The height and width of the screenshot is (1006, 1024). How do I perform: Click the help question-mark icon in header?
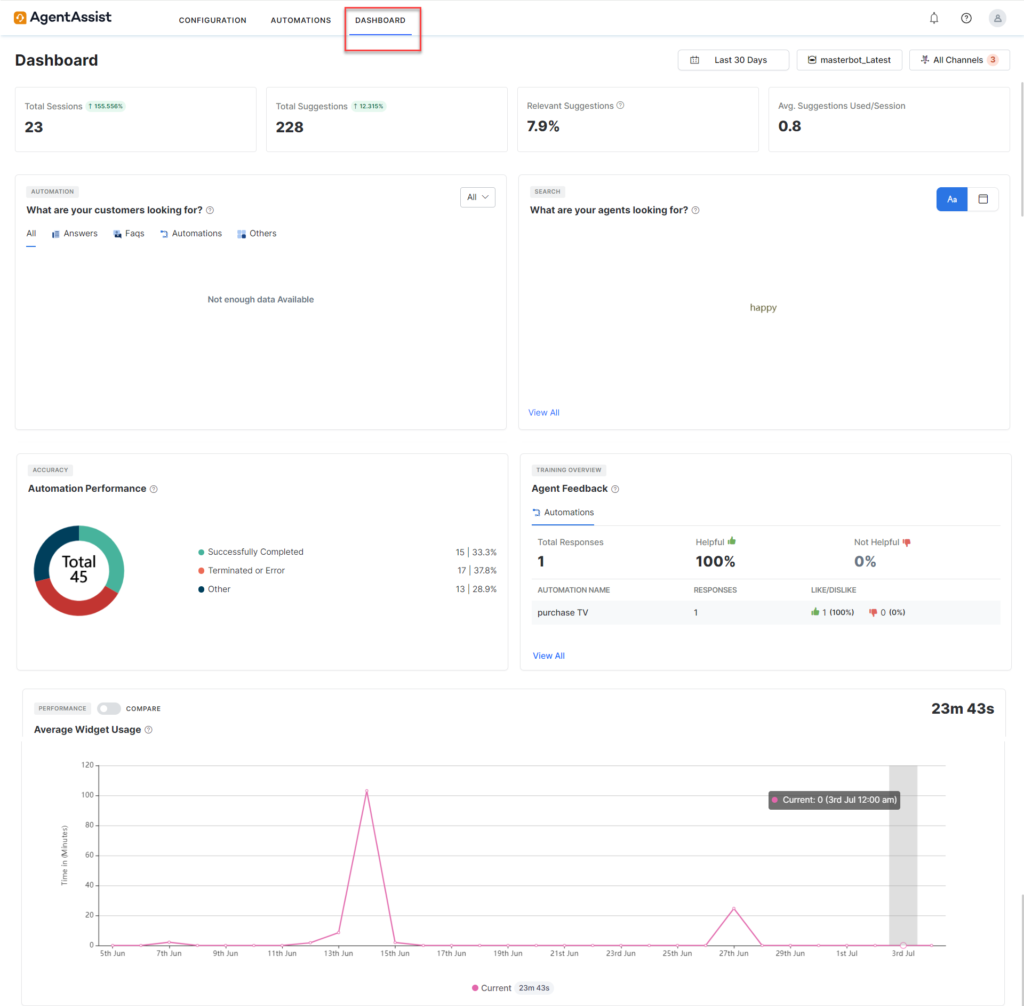click(x=965, y=17)
